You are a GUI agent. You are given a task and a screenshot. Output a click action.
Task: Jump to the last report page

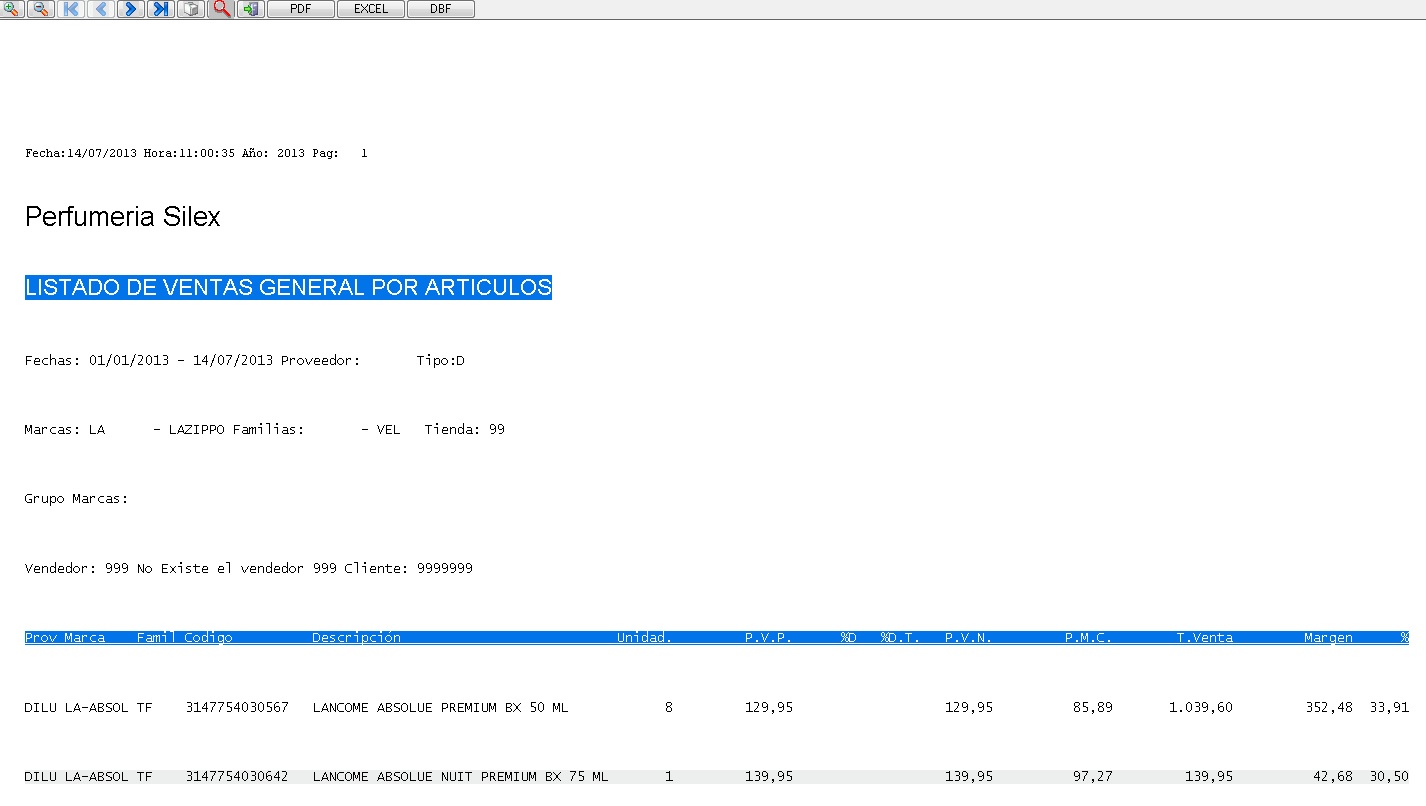click(x=161, y=9)
